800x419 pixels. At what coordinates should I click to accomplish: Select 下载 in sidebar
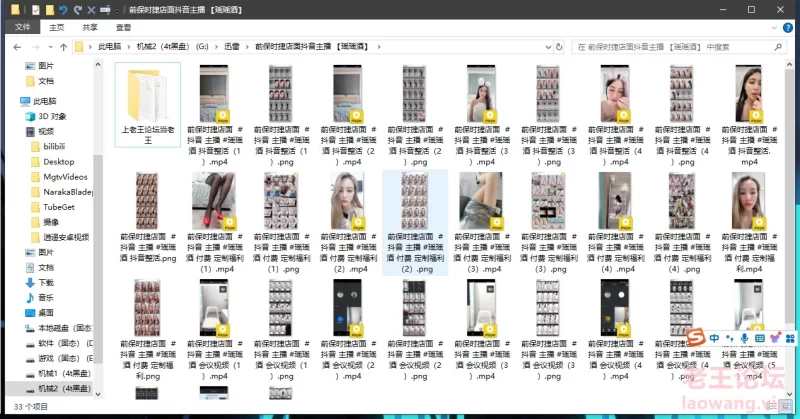click(x=45, y=283)
